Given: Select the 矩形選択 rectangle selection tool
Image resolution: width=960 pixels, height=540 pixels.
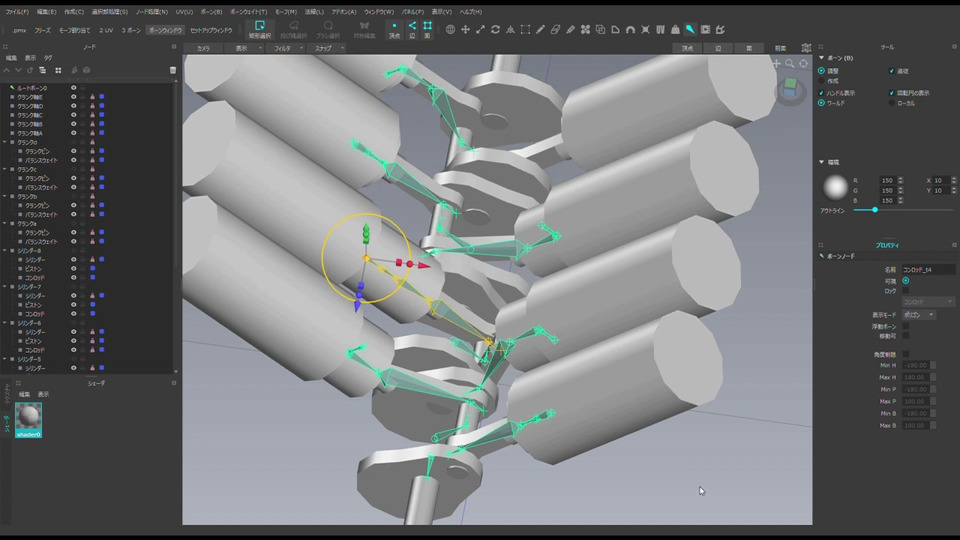Looking at the screenshot, I should tap(259, 29).
